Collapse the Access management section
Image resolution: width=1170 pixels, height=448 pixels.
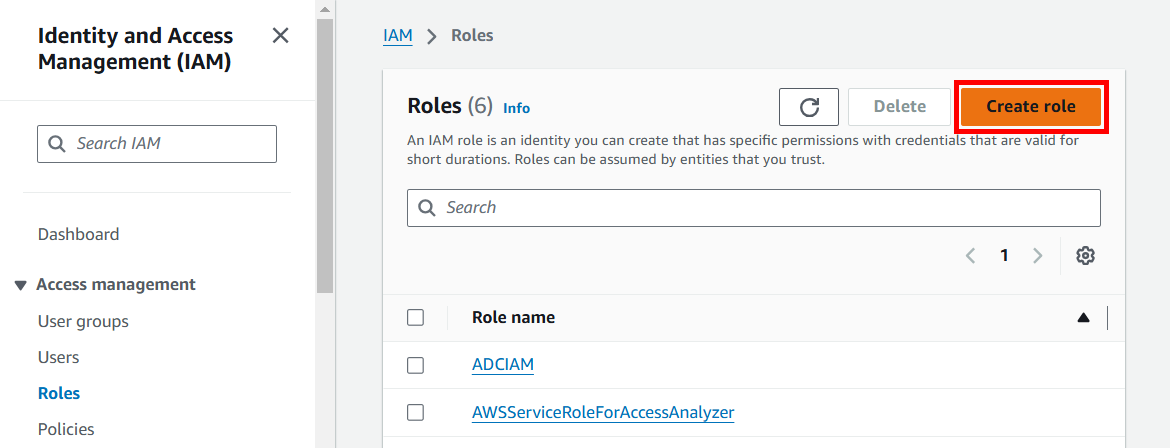tap(21, 285)
